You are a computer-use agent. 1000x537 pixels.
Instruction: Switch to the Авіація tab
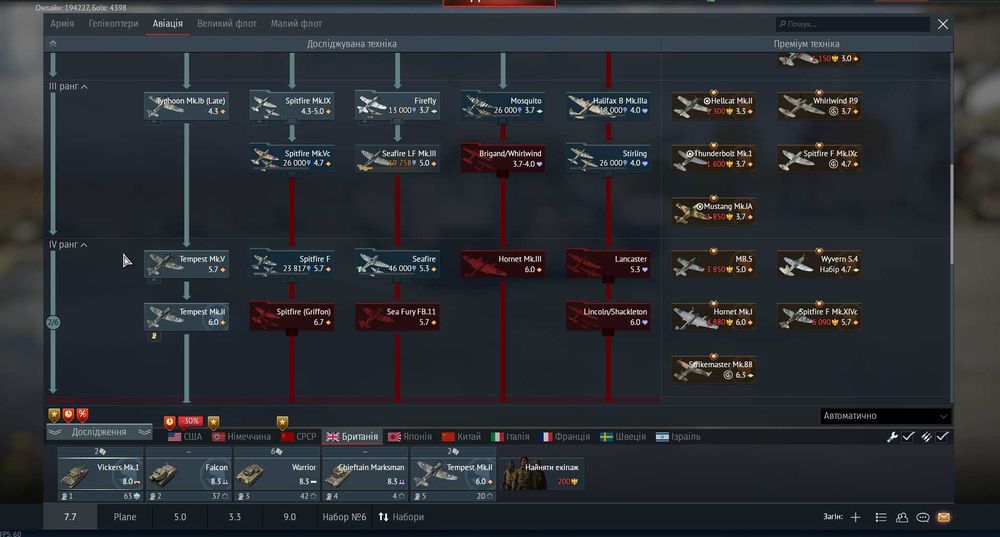click(167, 24)
